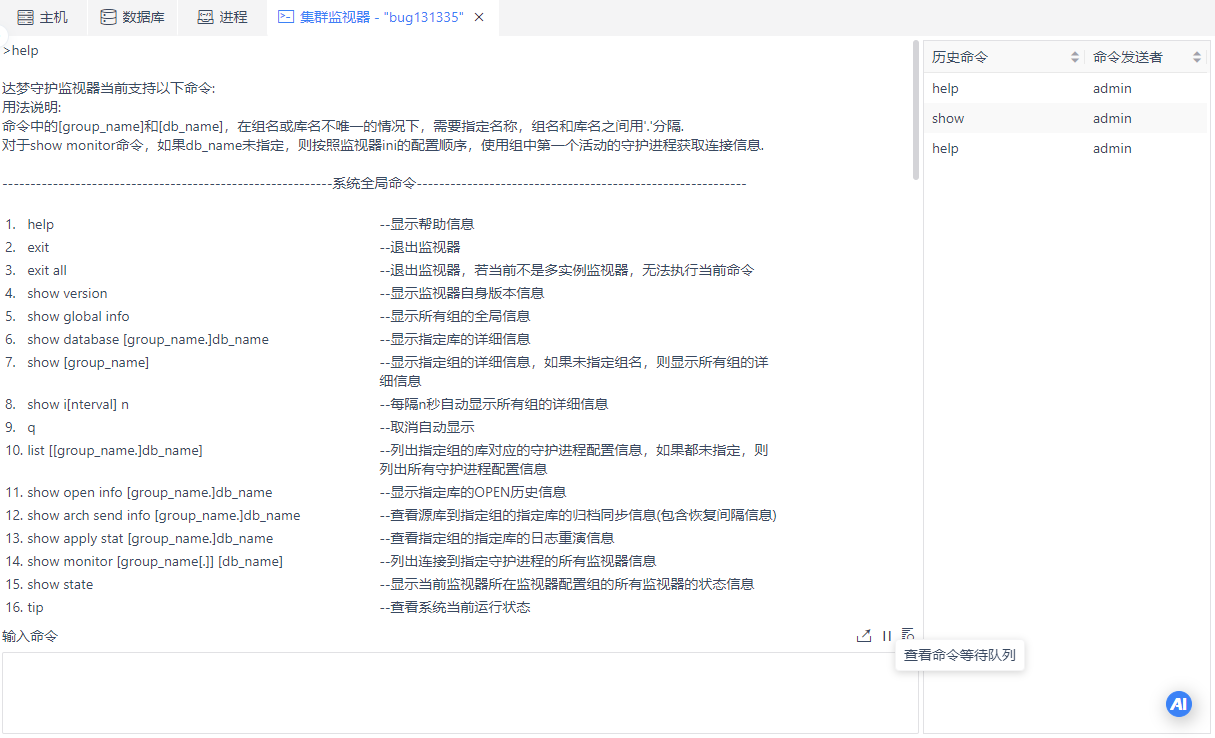1215x738 pixels.
Task: Open the 主机 tab
Action: 42,17
